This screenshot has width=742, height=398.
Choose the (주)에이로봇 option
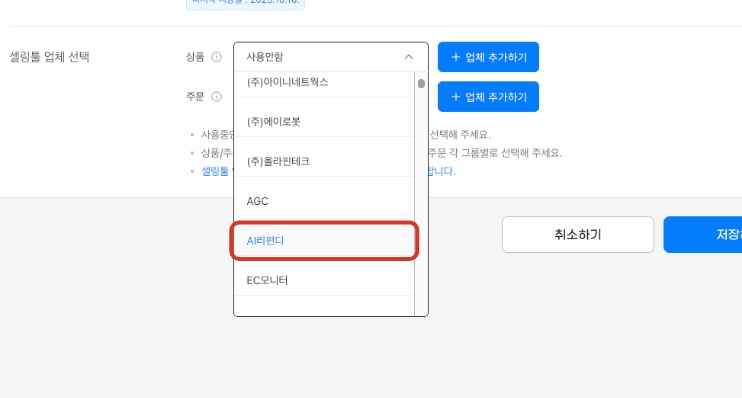click(x=324, y=122)
